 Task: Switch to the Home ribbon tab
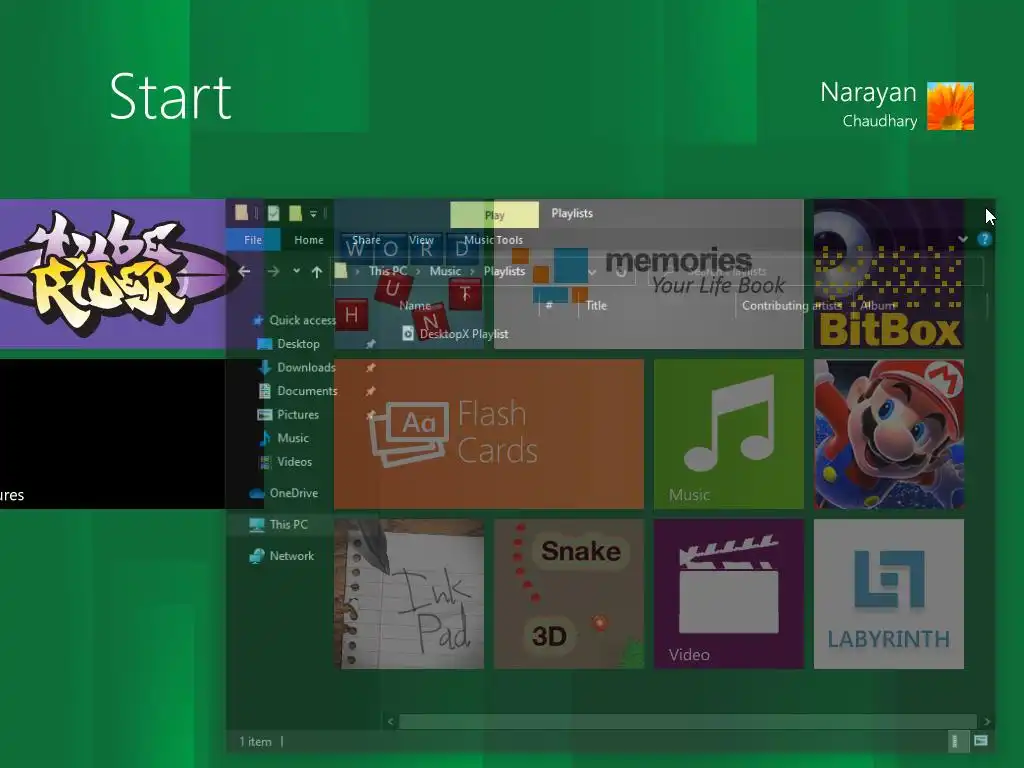tap(309, 240)
